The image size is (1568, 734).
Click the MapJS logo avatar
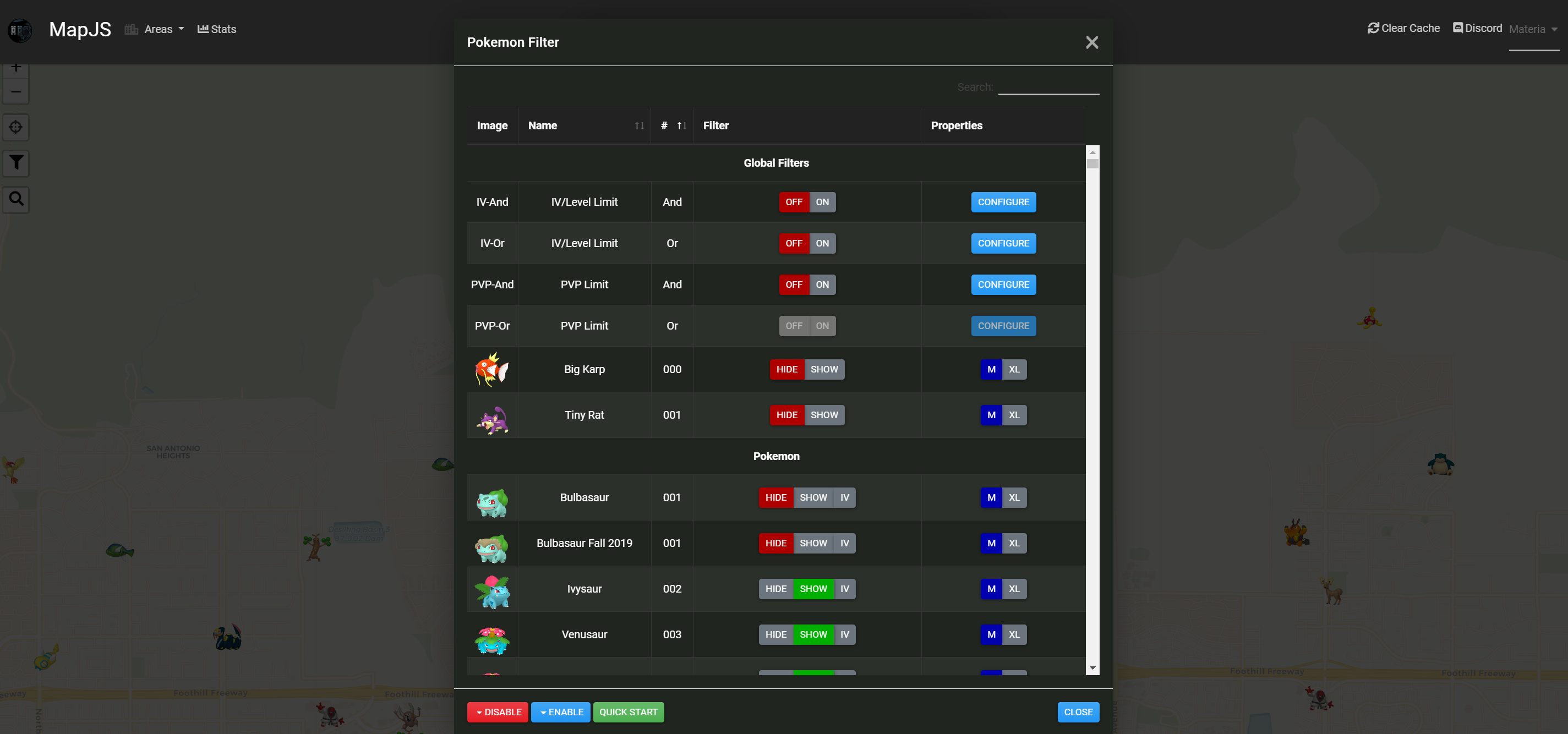click(20, 30)
